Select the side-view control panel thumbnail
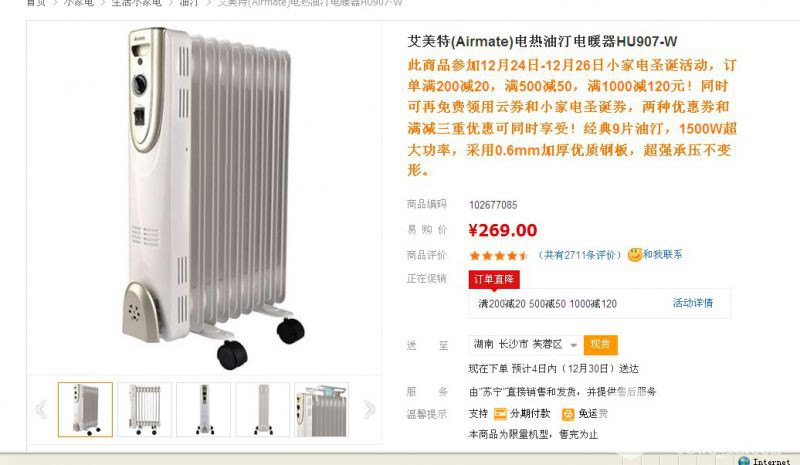The width and height of the screenshot is (800, 465). pos(204,409)
